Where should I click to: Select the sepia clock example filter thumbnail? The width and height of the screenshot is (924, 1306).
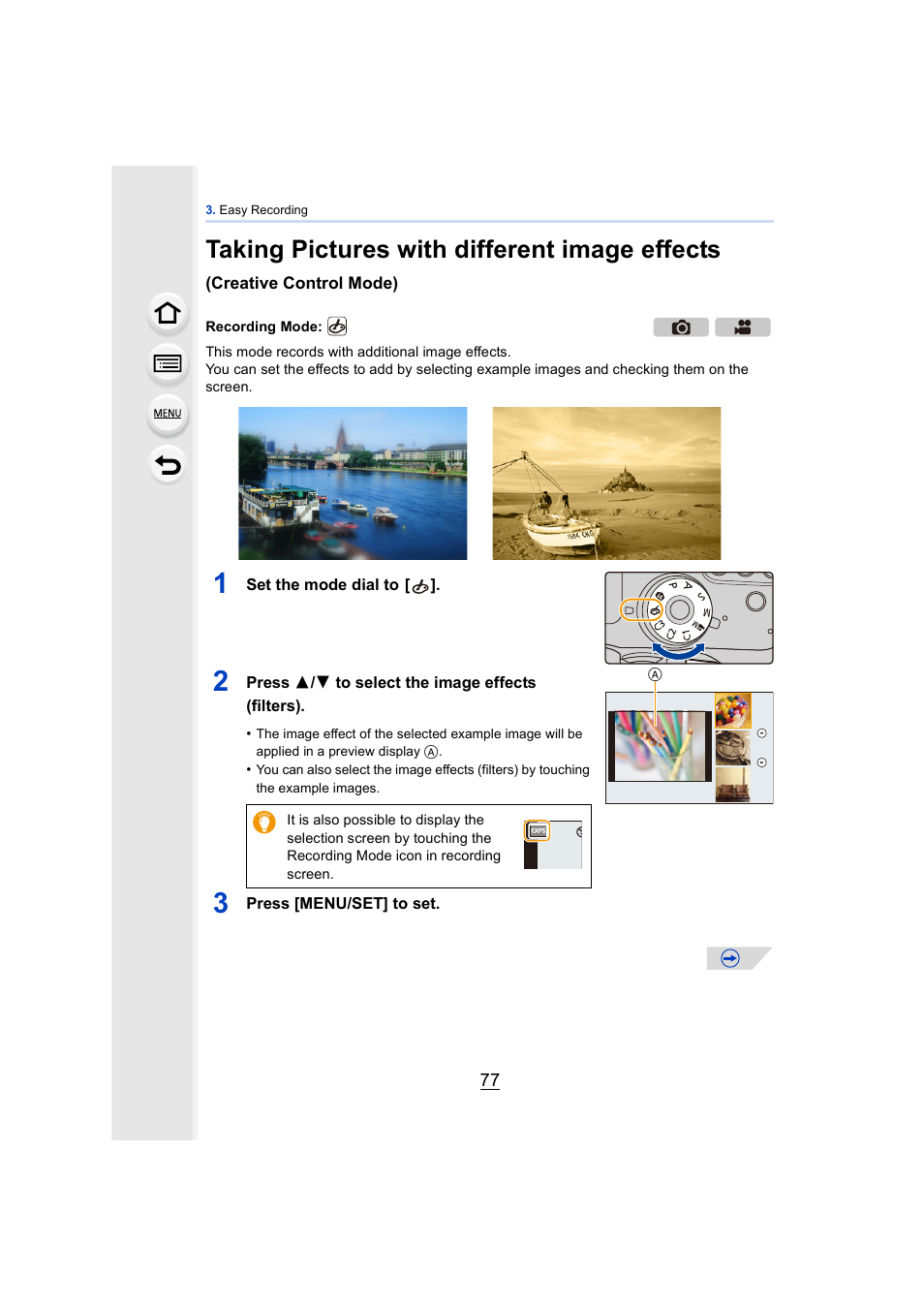point(732,748)
